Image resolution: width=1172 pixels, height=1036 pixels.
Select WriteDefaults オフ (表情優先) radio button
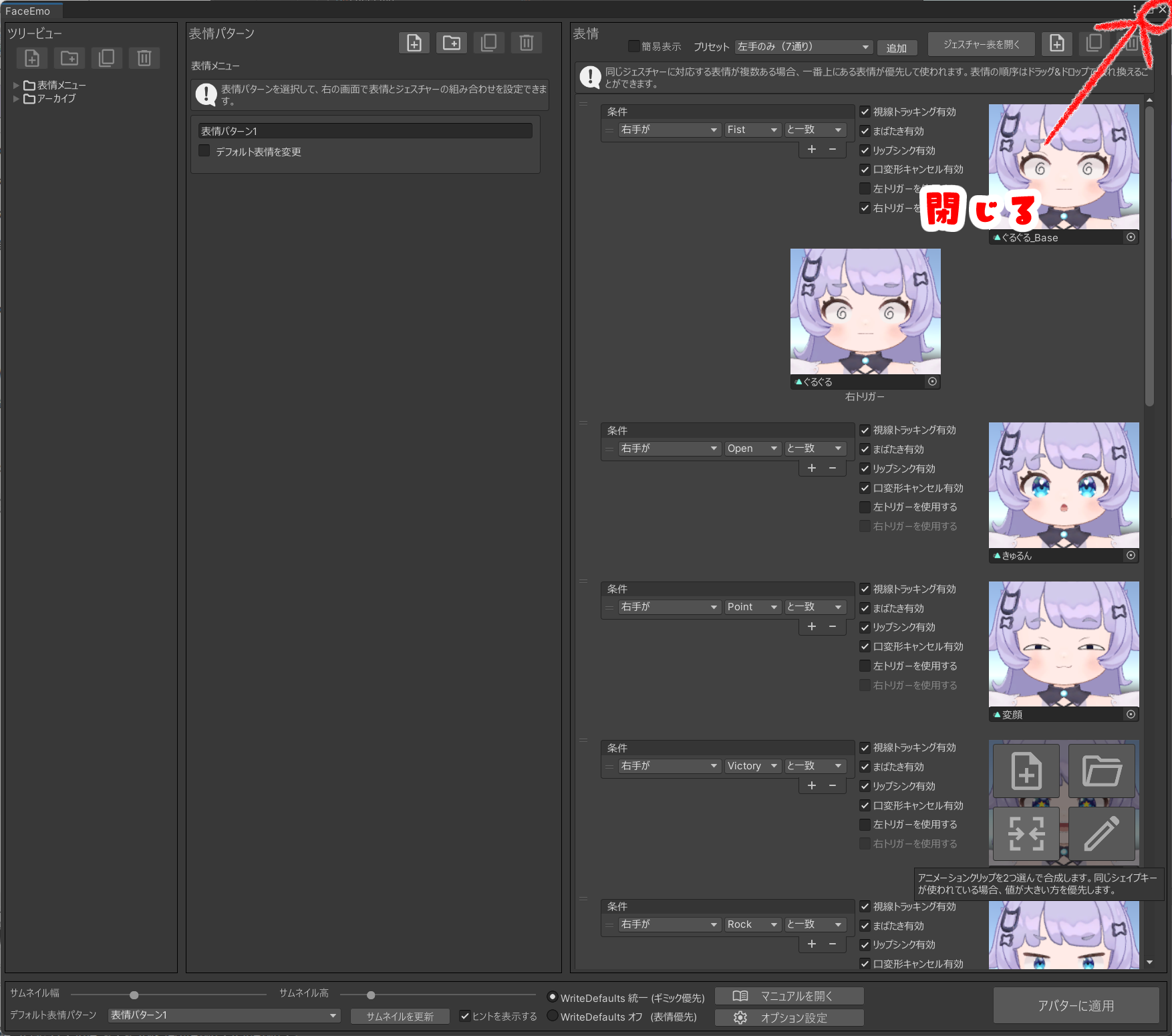pos(553,1016)
